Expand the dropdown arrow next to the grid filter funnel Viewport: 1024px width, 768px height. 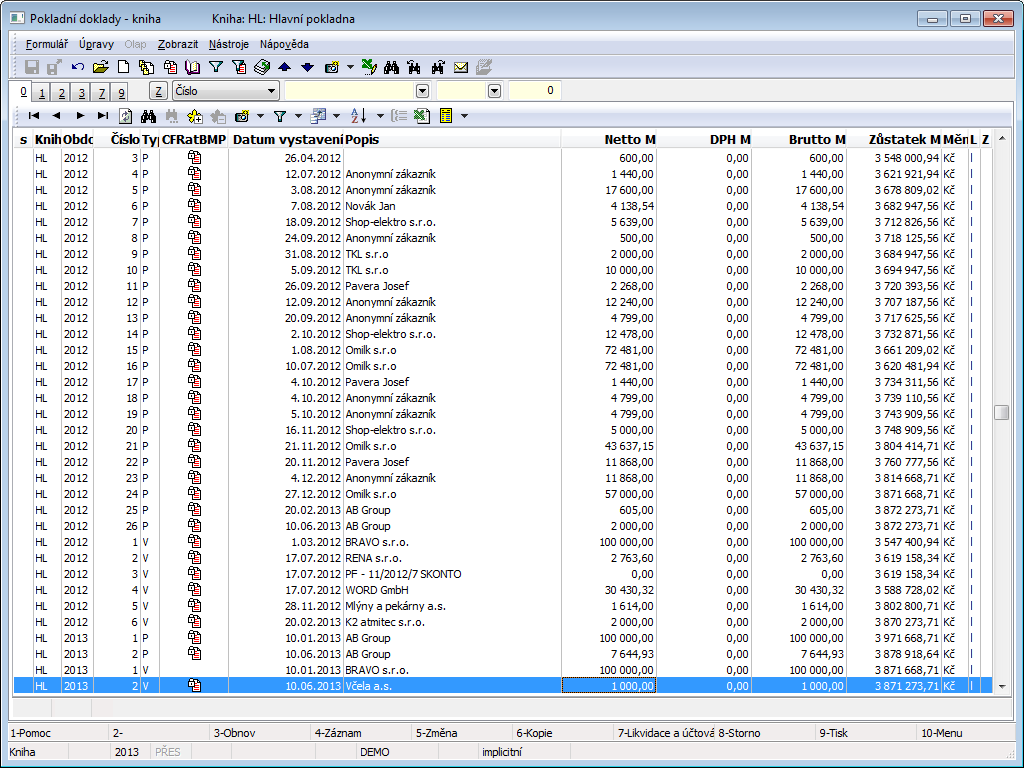298,116
